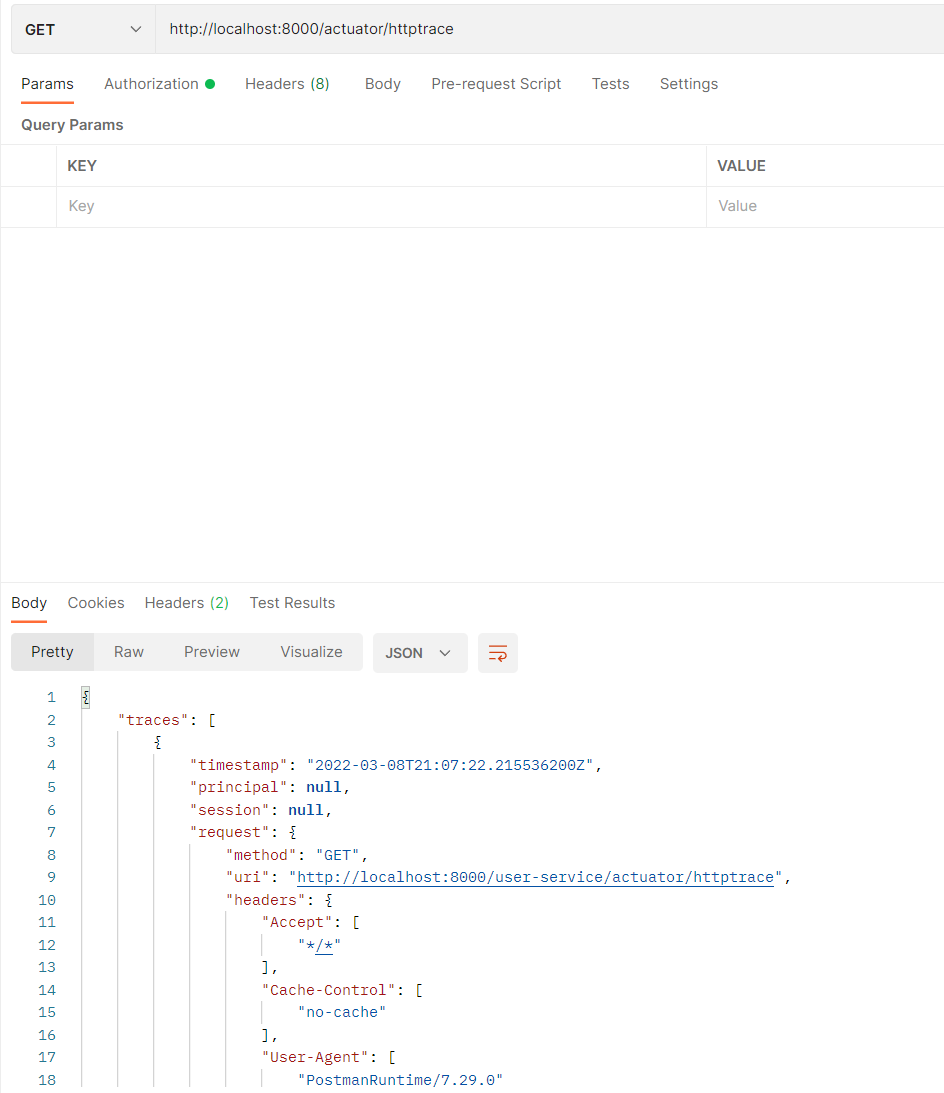Click the "method": "GET" line
This screenshot has width=944, height=1093.
(x=297, y=855)
